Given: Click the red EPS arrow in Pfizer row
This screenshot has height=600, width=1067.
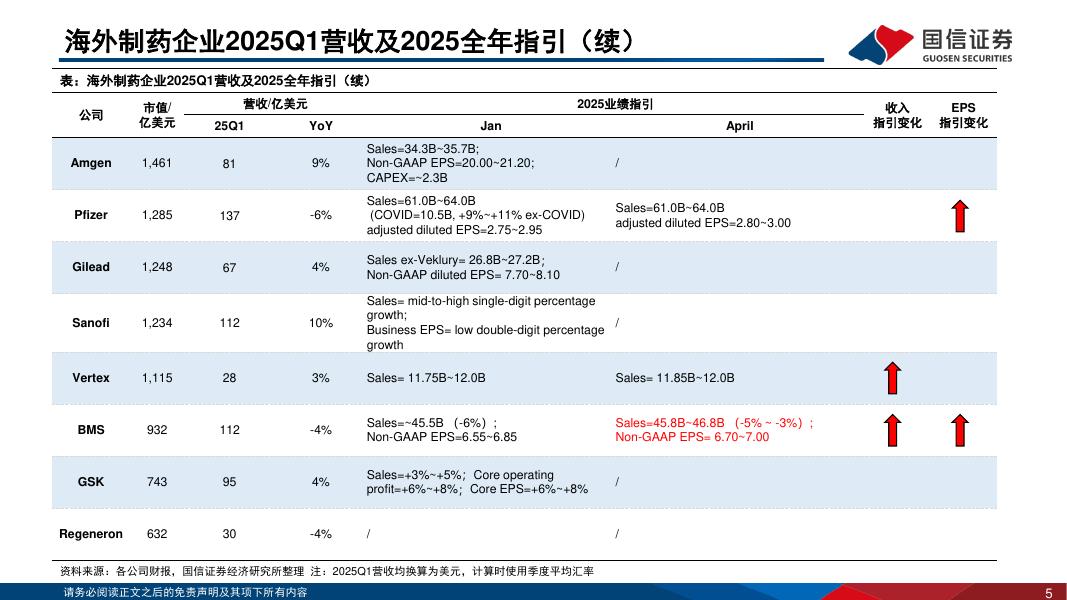Looking at the screenshot, I should pyautogui.click(x=960, y=216).
